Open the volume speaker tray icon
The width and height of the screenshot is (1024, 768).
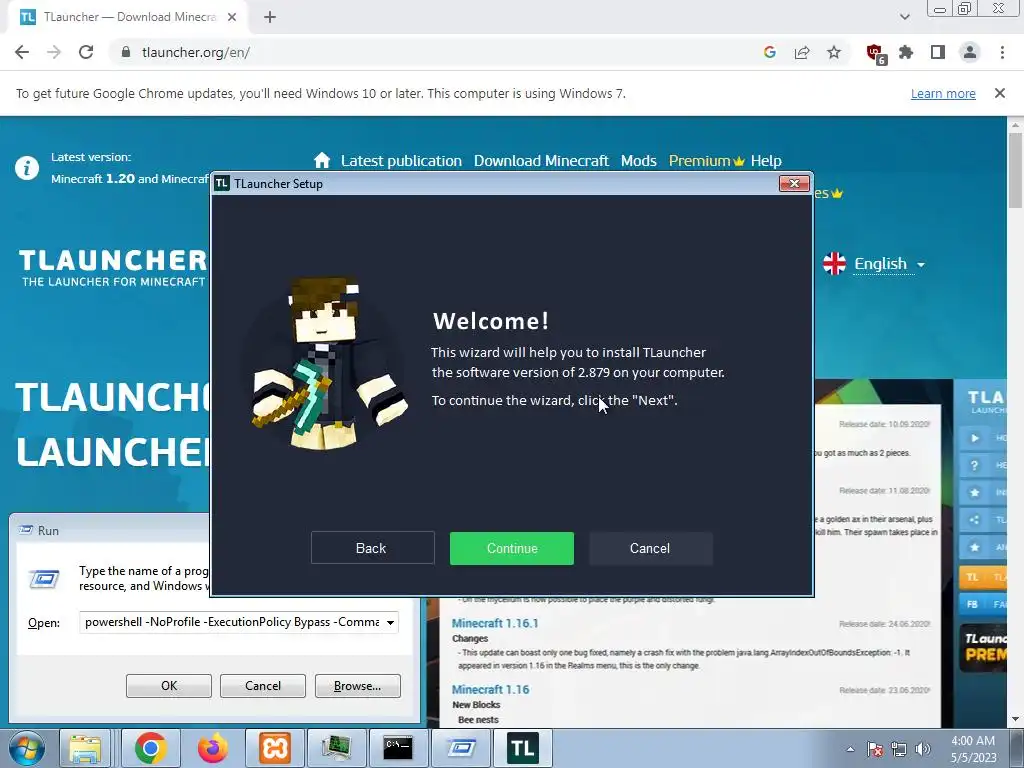point(923,749)
